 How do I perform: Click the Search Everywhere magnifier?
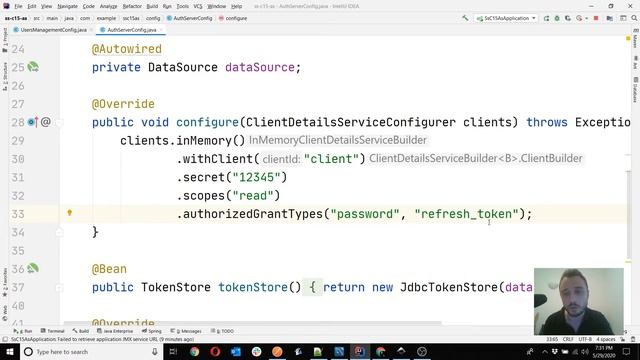pos(634,18)
